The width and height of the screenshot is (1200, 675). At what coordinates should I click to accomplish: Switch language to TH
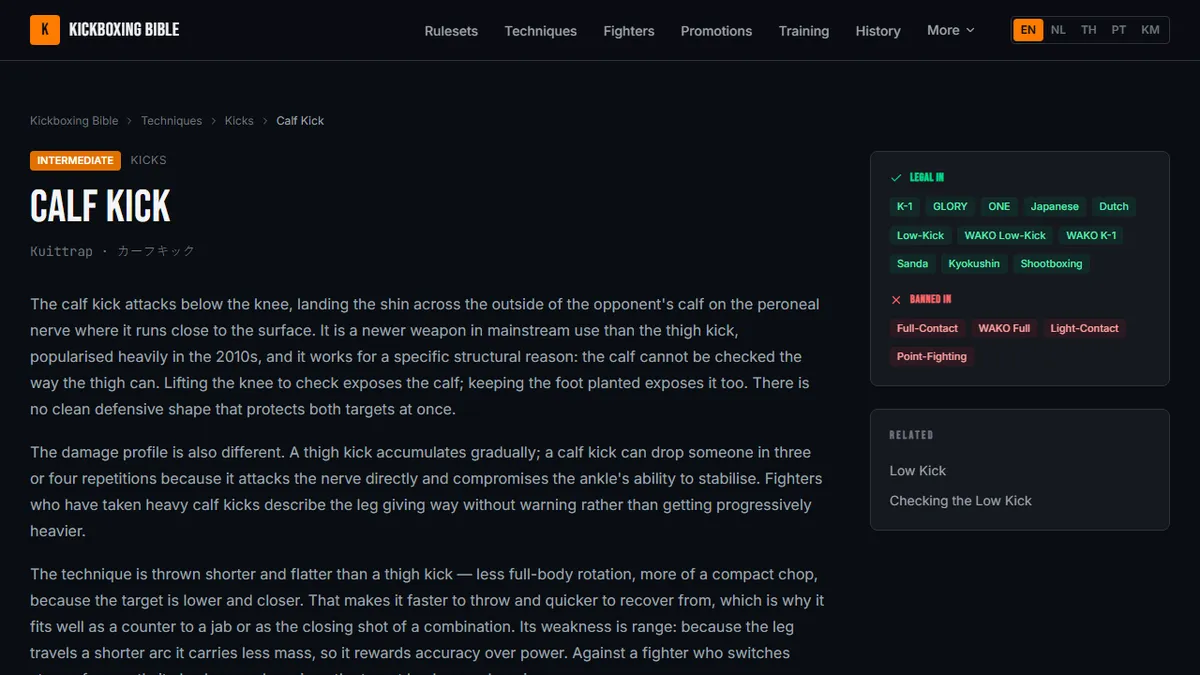coord(1089,30)
